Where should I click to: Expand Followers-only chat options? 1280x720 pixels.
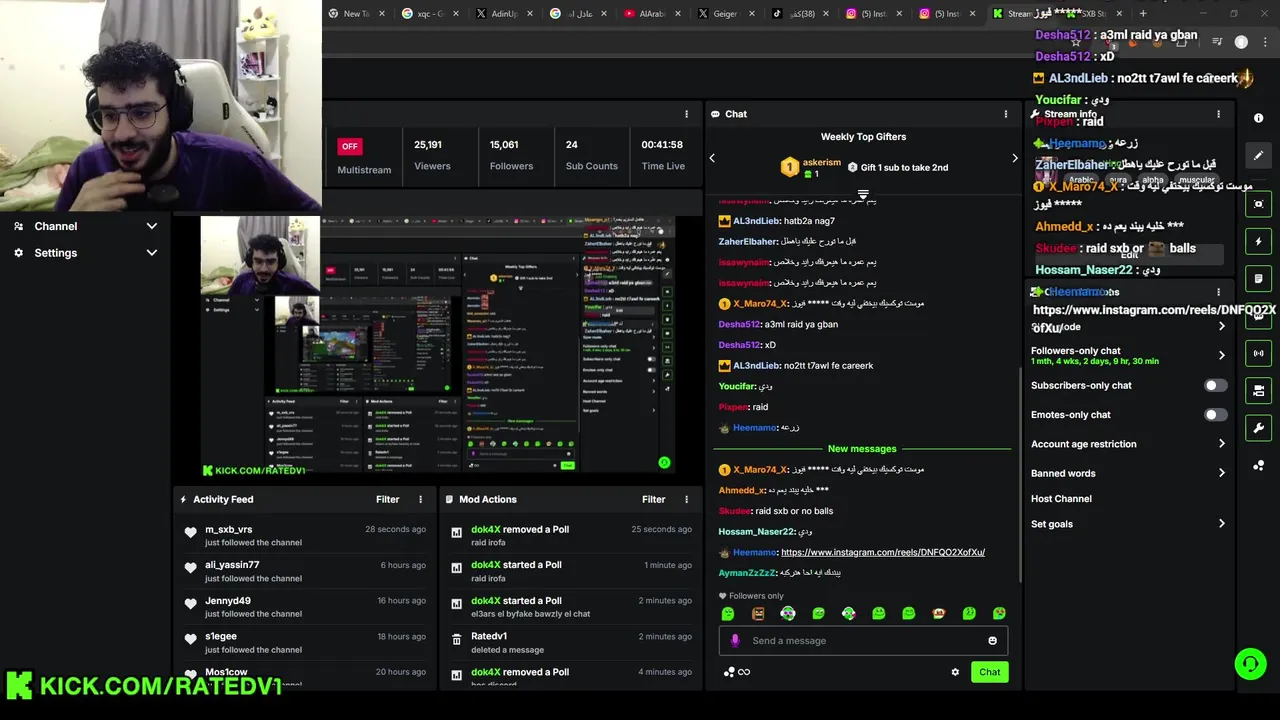1221,355
